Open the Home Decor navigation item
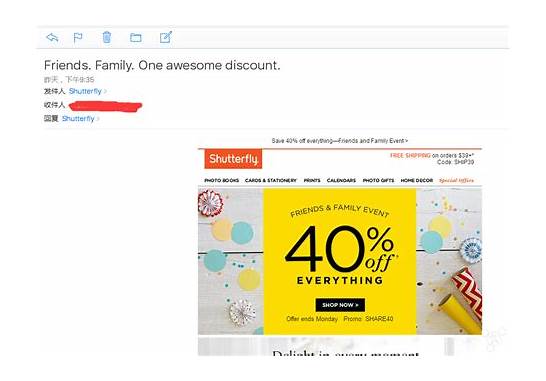 click(416, 180)
